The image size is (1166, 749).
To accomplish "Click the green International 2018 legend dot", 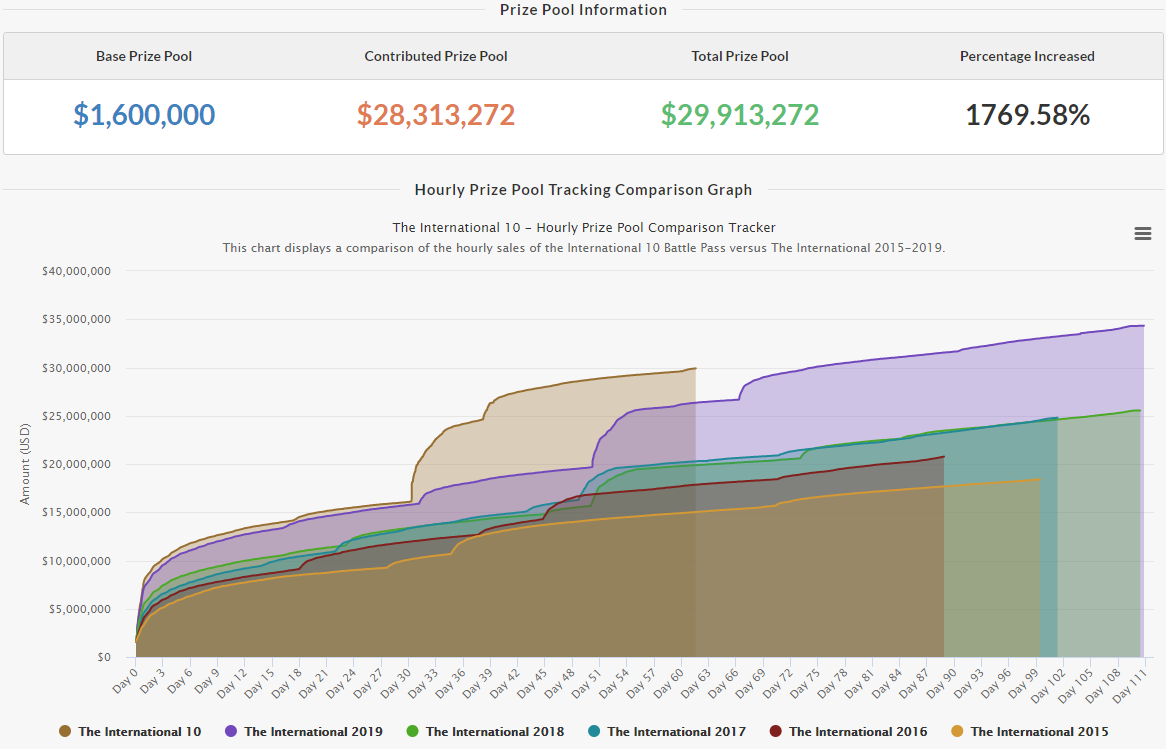I will click(x=412, y=731).
